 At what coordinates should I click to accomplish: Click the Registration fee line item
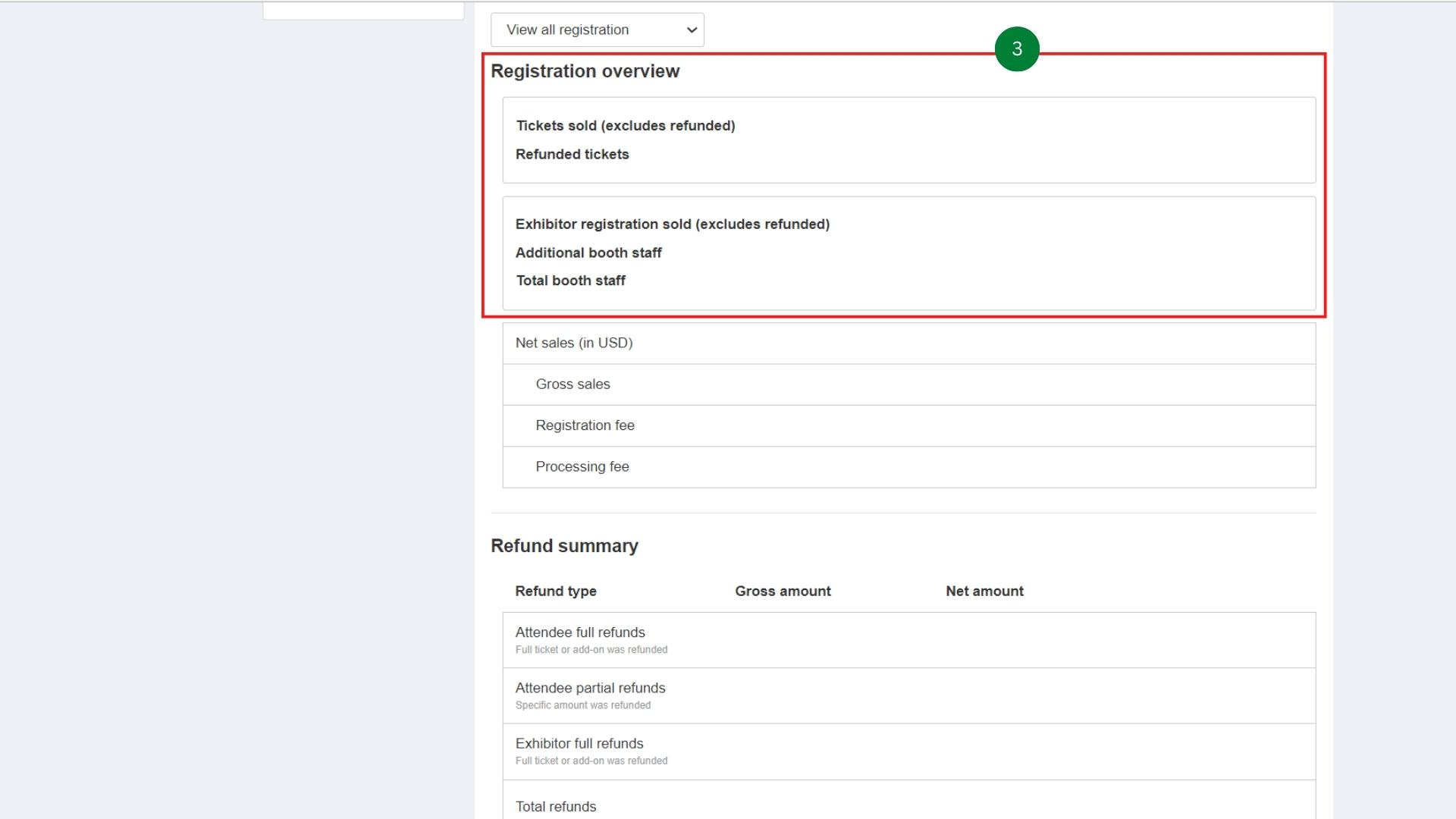click(x=585, y=425)
